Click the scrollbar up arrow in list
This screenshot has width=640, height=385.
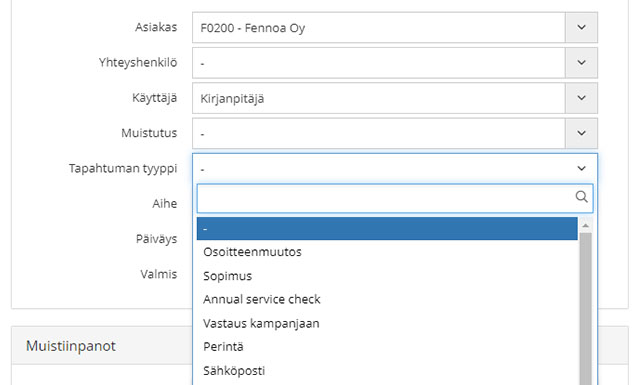pyautogui.click(x=585, y=225)
